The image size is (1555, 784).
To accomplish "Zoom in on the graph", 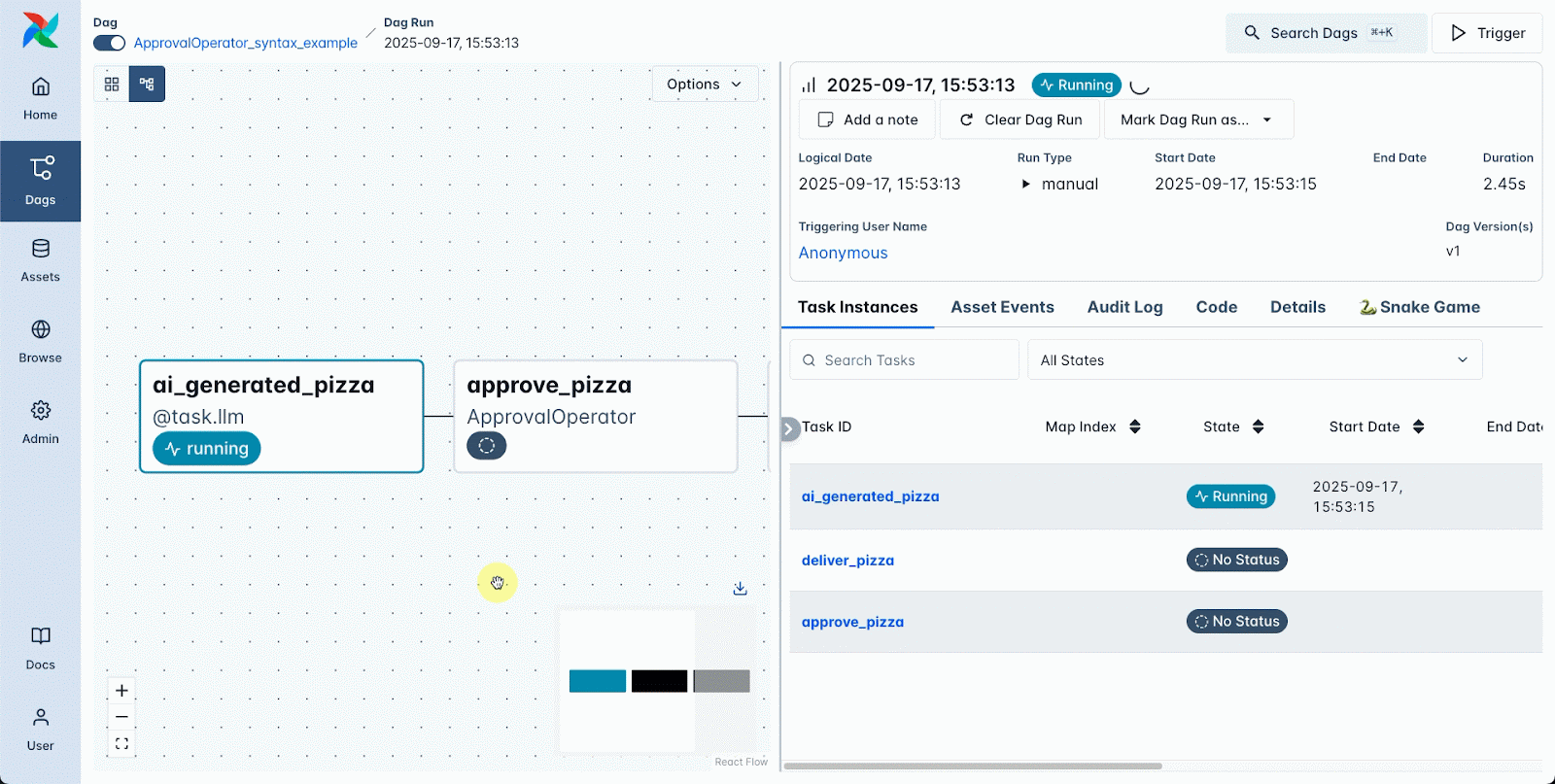I will (121, 691).
